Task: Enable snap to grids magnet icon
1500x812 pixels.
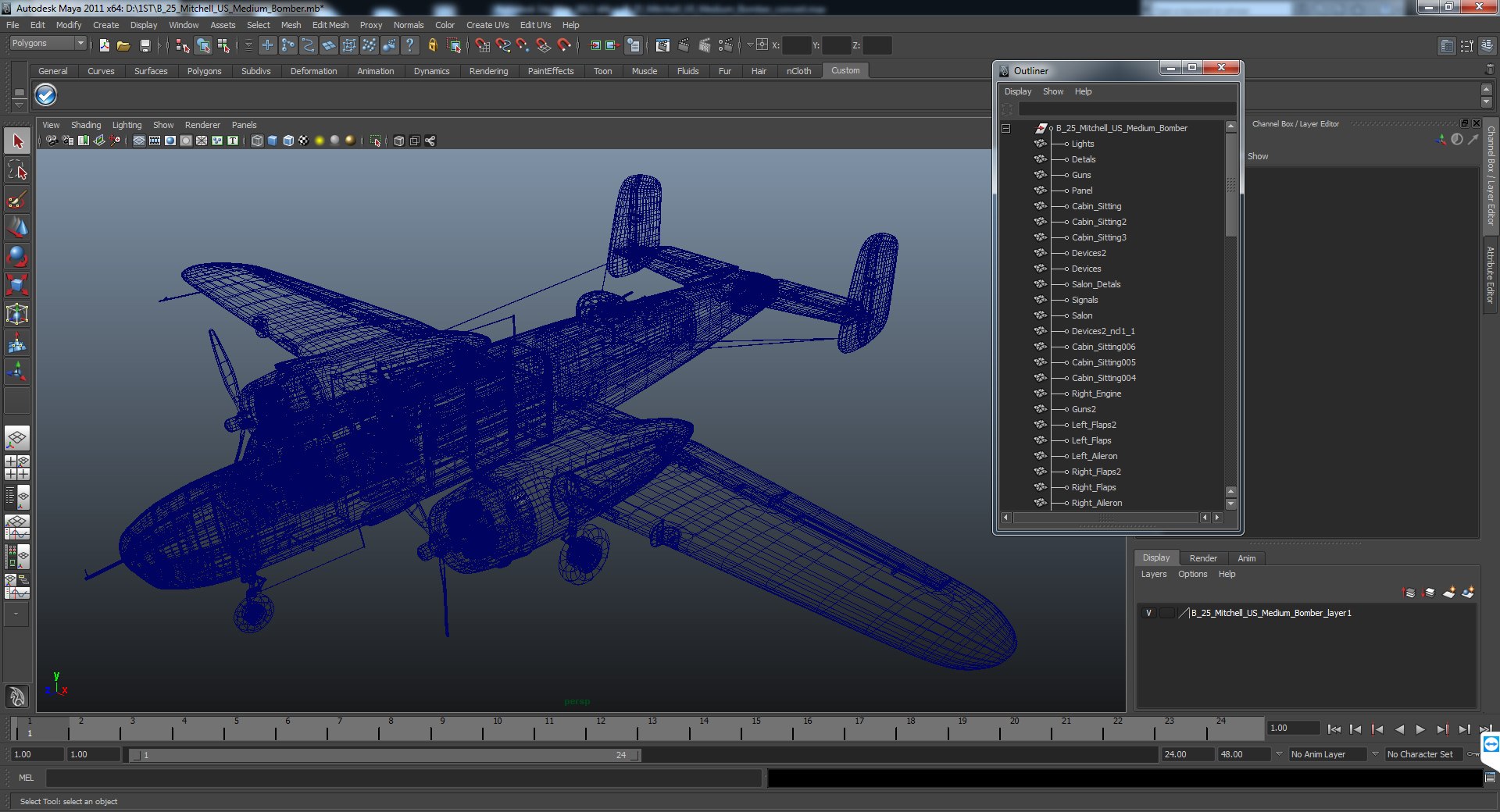Action: (x=483, y=45)
